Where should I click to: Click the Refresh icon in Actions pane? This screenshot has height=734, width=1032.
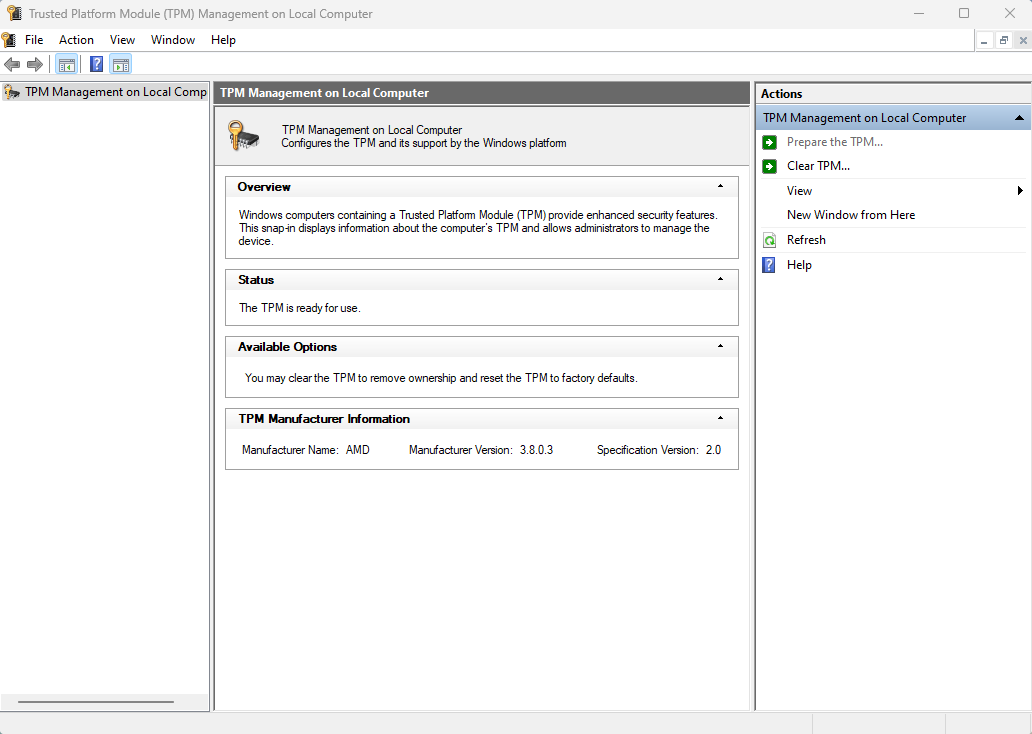[x=769, y=240]
